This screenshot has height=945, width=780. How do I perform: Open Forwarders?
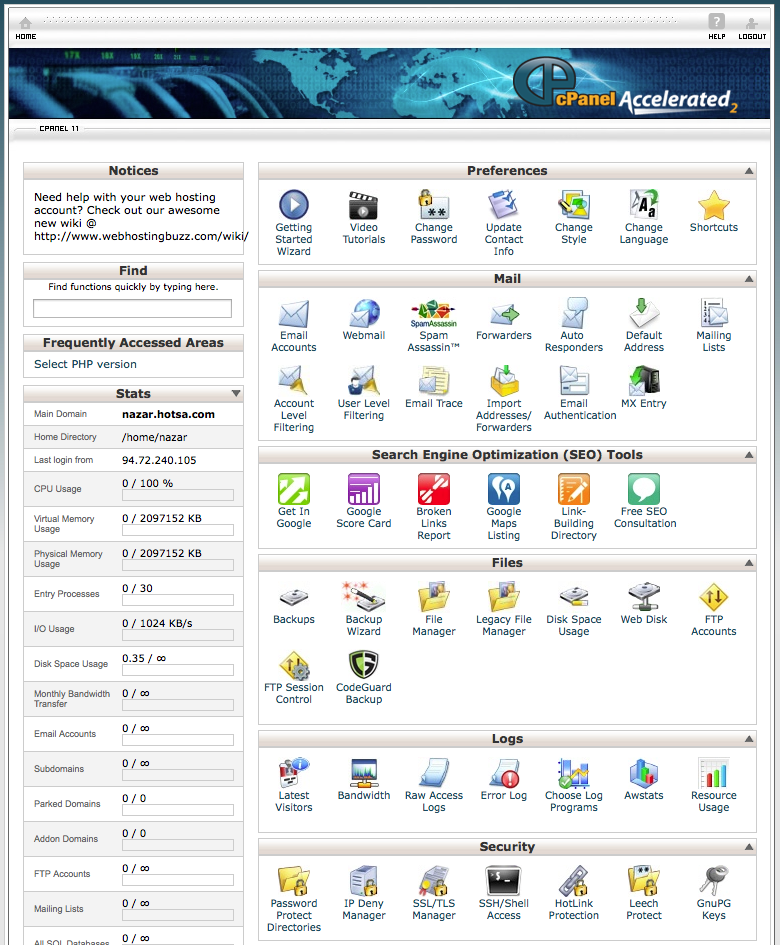tap(503, 313)
